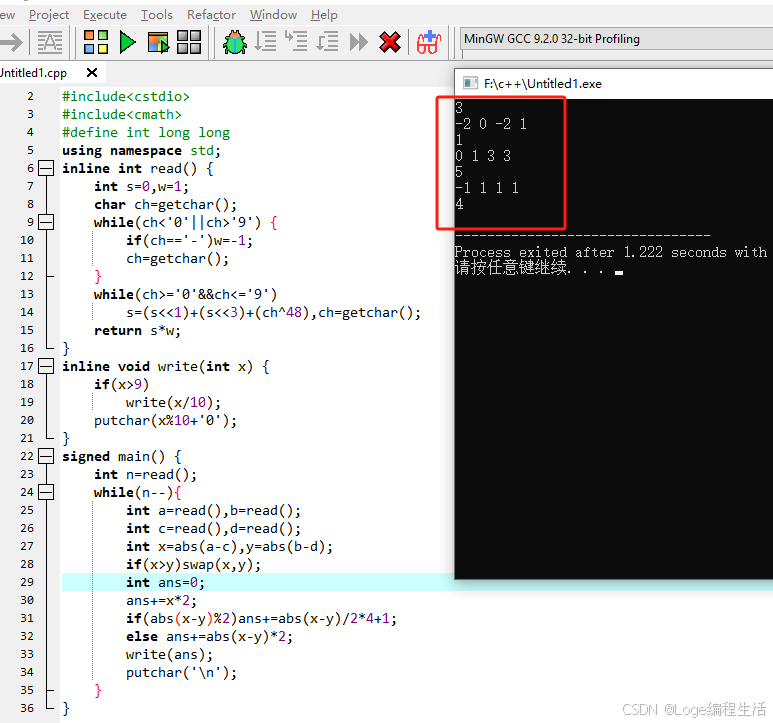Click the toolbar icon showing letter A with lines
This screenshot has width=773, height=723.
coord(50,42)
